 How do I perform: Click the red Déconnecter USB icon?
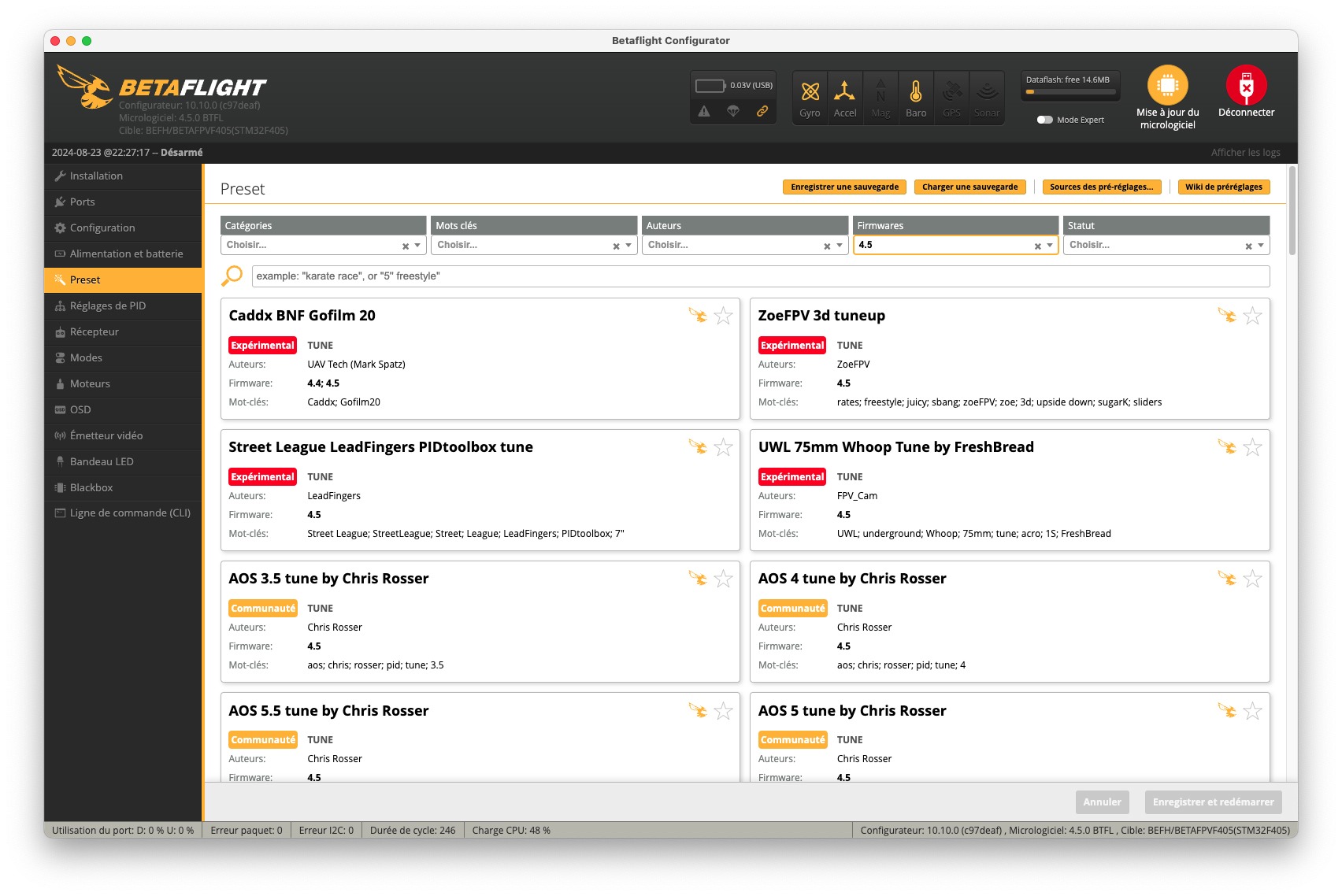tap(1246, 84)
